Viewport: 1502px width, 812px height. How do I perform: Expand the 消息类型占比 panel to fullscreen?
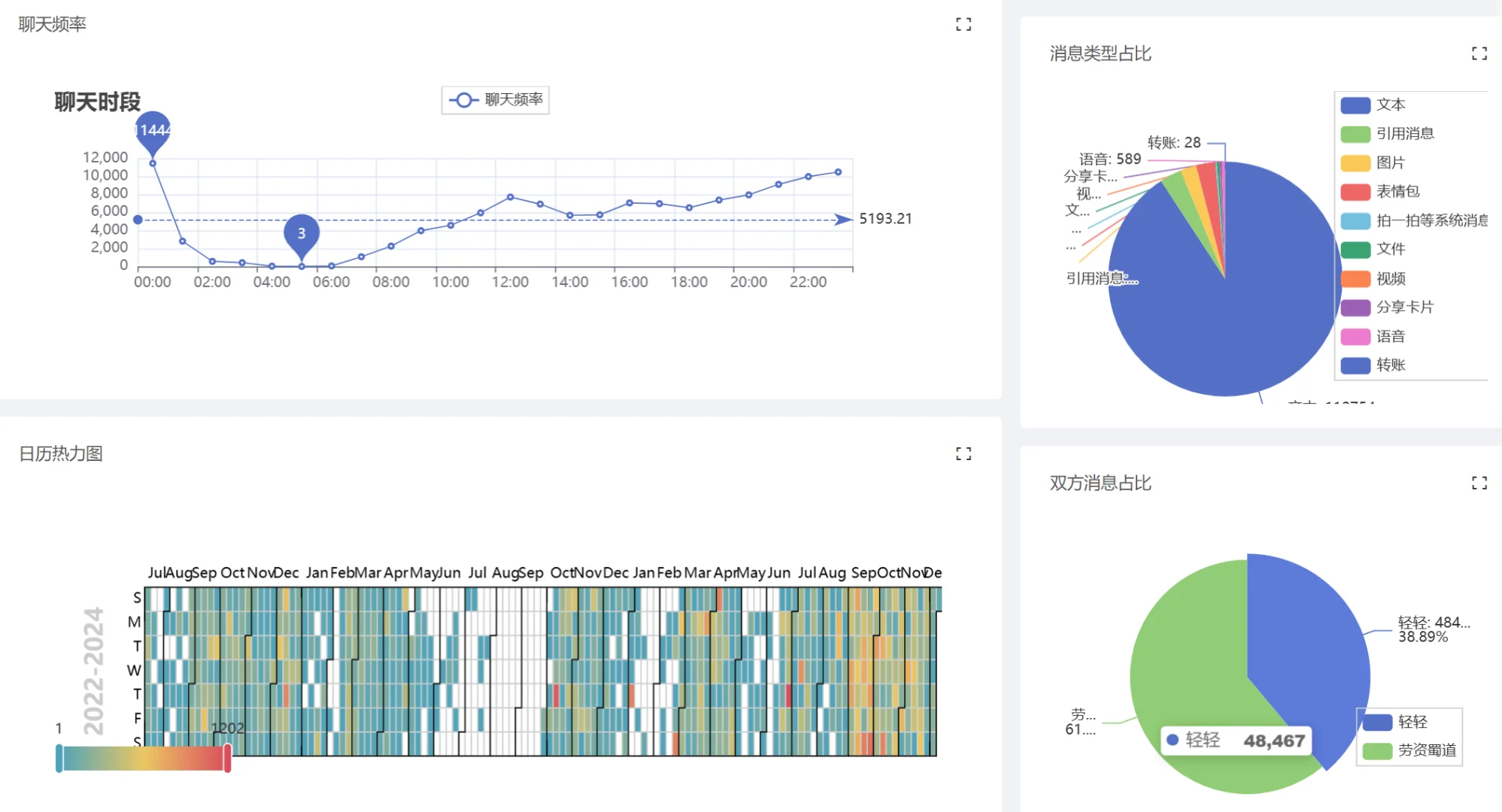(1479, 53)
